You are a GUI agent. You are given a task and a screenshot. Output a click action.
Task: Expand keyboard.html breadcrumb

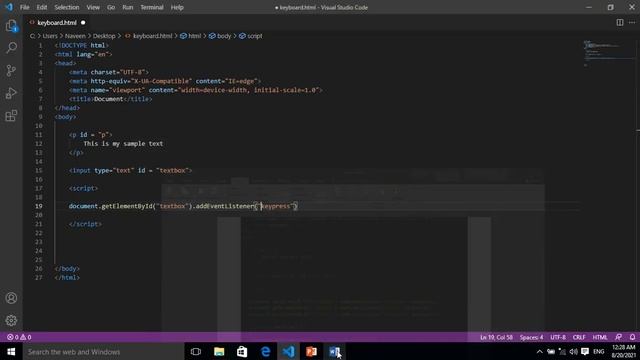point(149,36)
